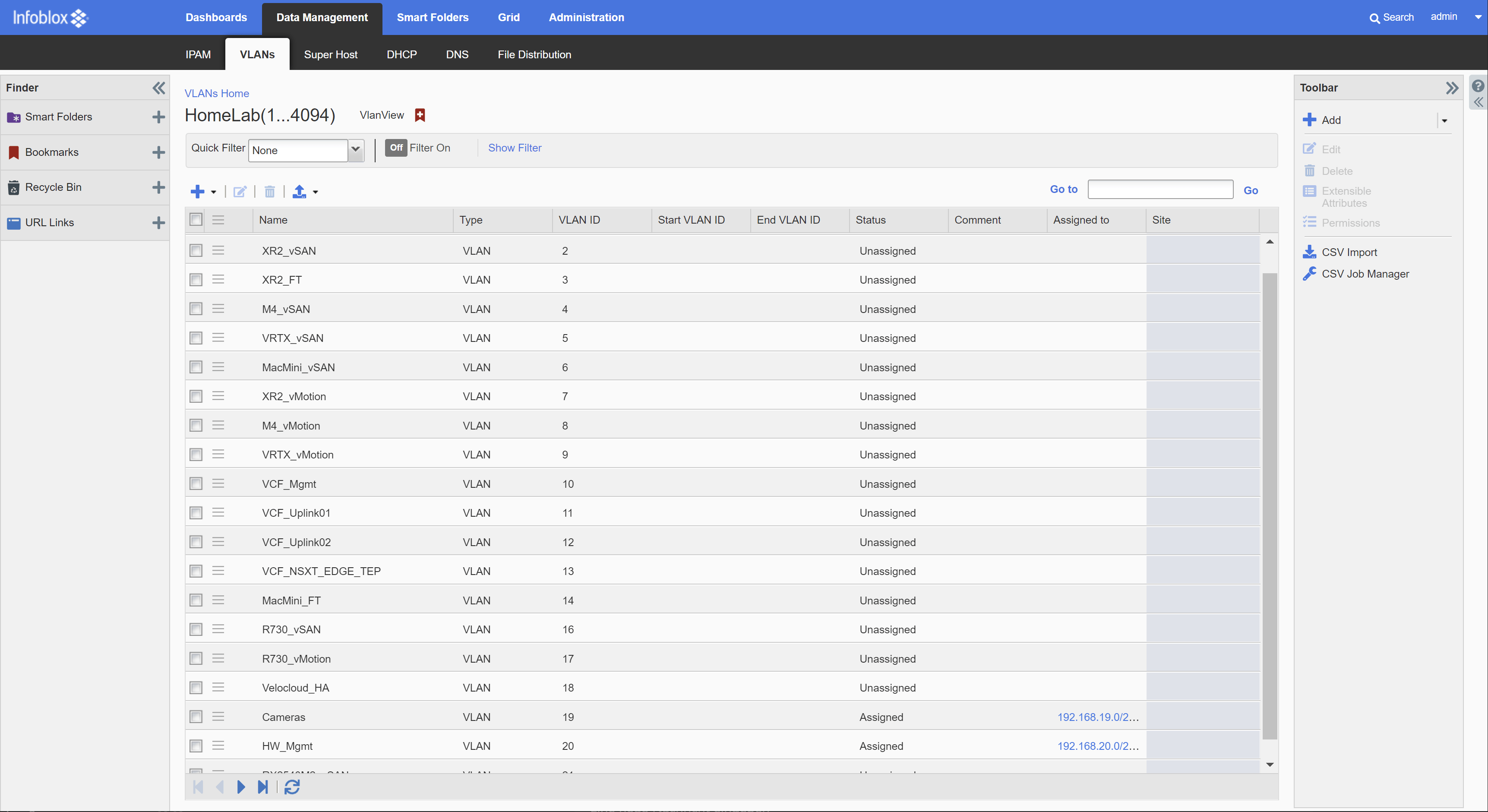Click the Show Filter link
The image size is (1488, 812).
point(514,148)
